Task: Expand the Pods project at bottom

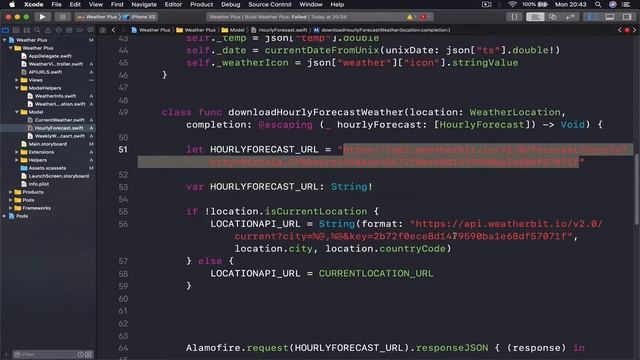Action: [x=4, y=216]
